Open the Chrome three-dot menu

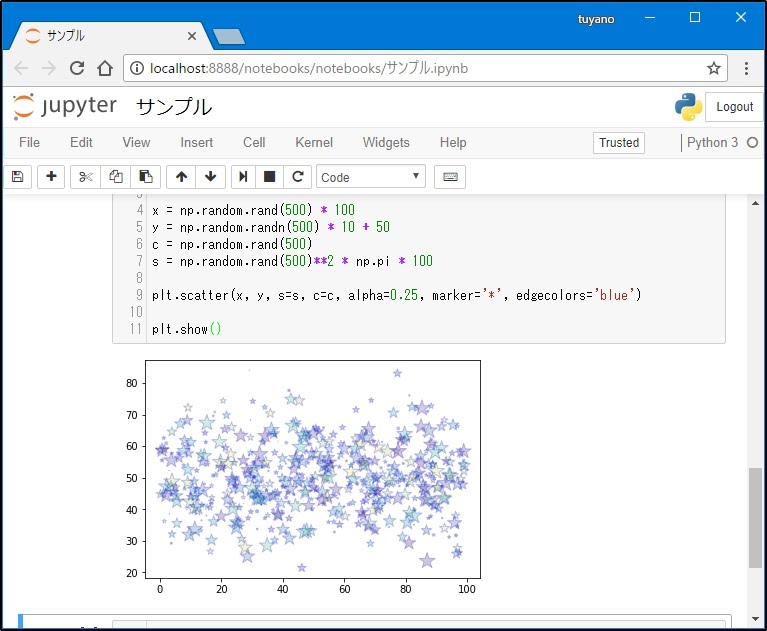point(746,68)
